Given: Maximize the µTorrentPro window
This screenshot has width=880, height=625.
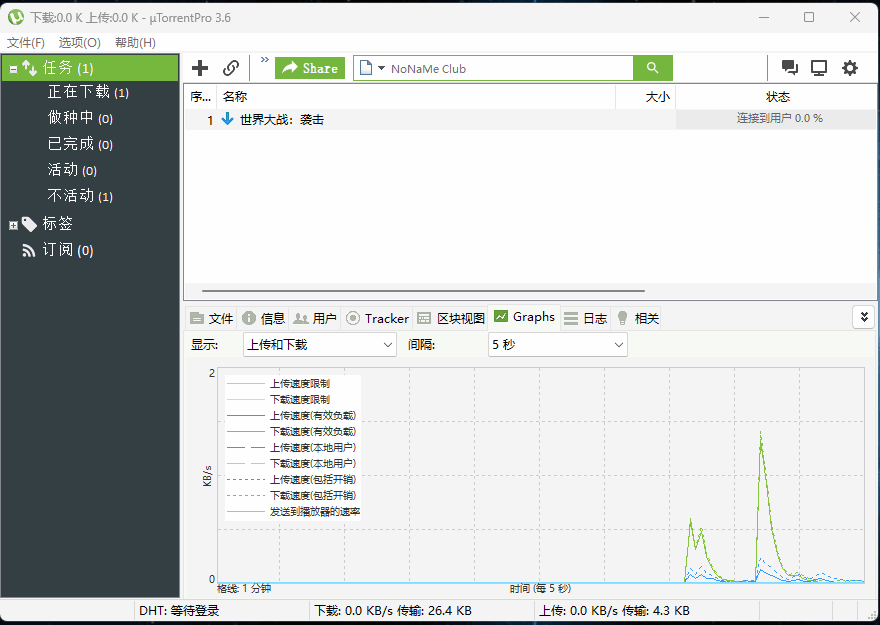Looking at the screenshot, I should [809, 17].
